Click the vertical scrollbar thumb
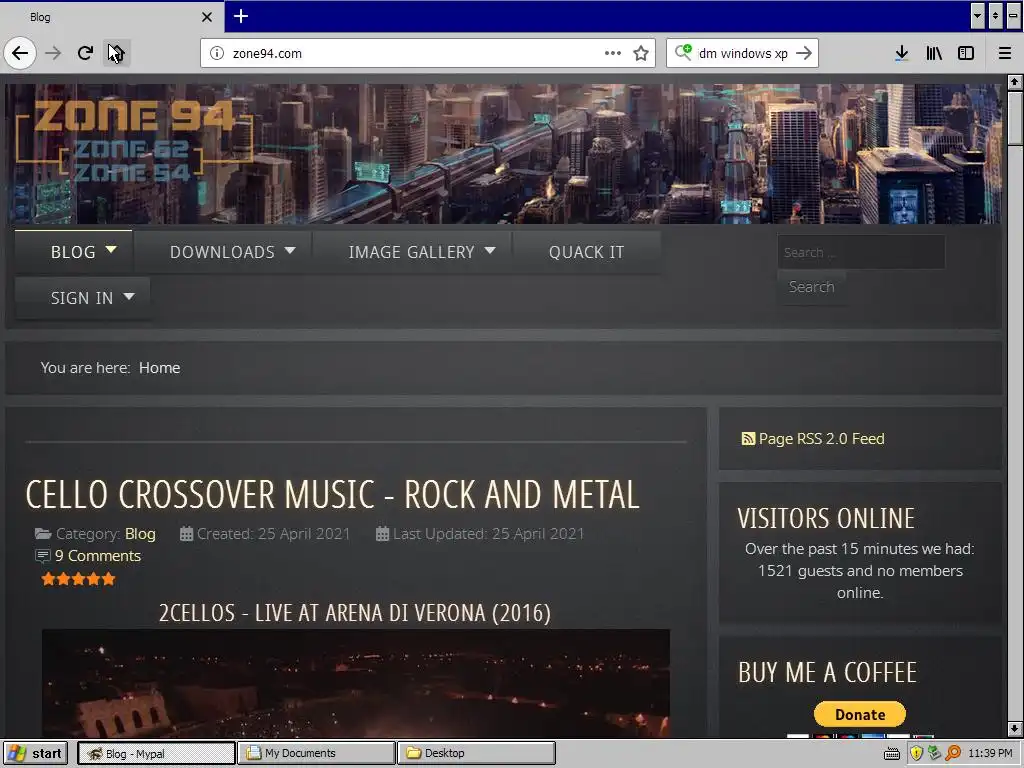This screenshot has height=768, width=1024. click(1014, 118)
